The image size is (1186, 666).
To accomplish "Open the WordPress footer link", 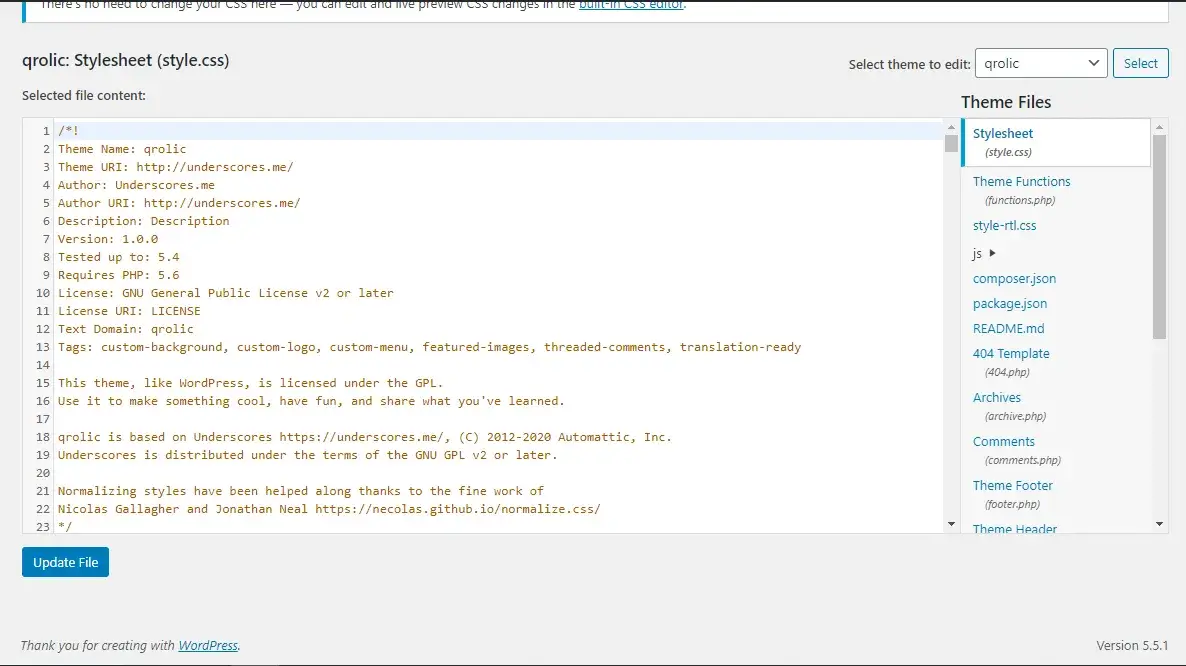I will 208,645.
